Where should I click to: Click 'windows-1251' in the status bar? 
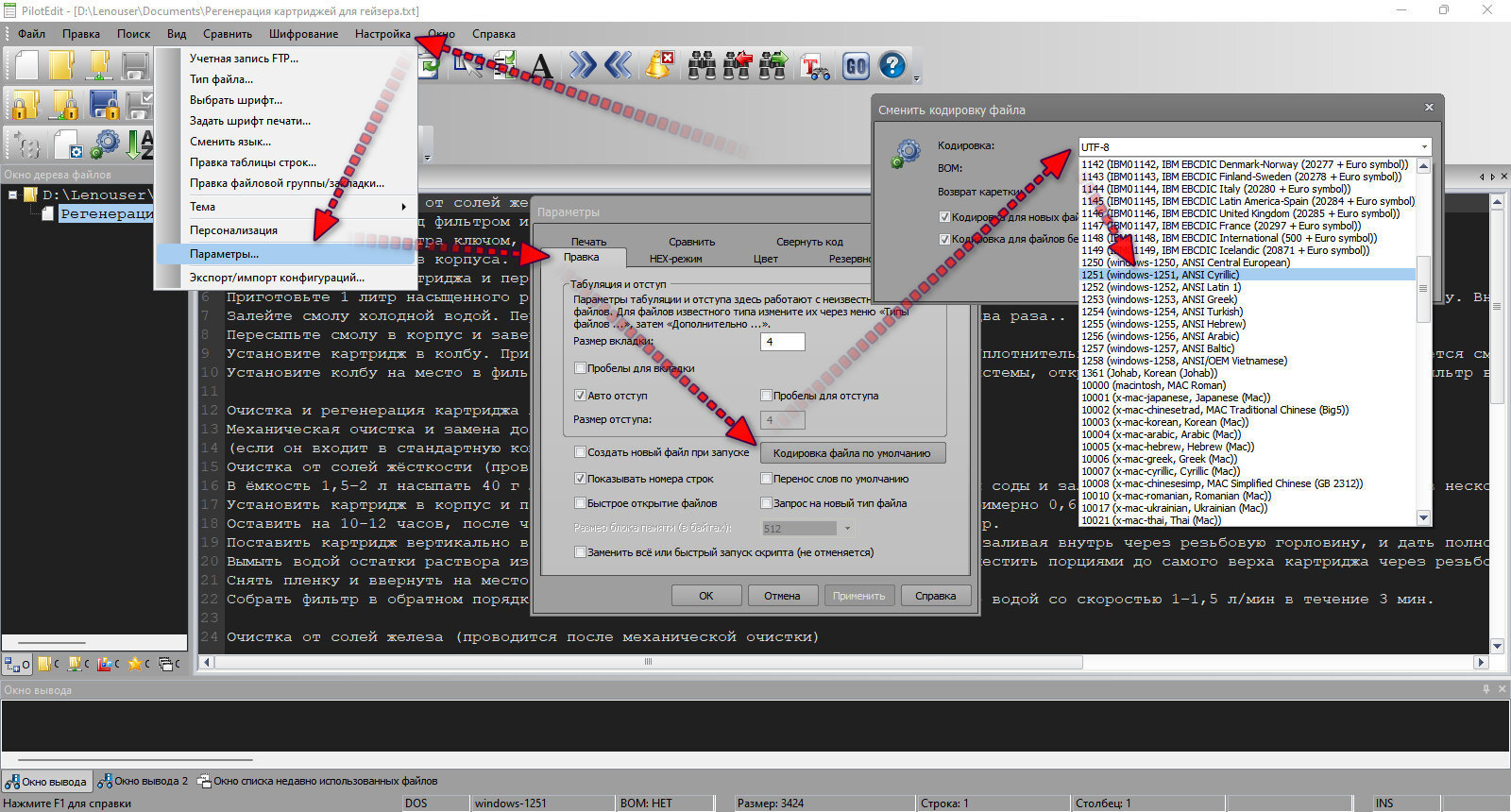(510, 804)
